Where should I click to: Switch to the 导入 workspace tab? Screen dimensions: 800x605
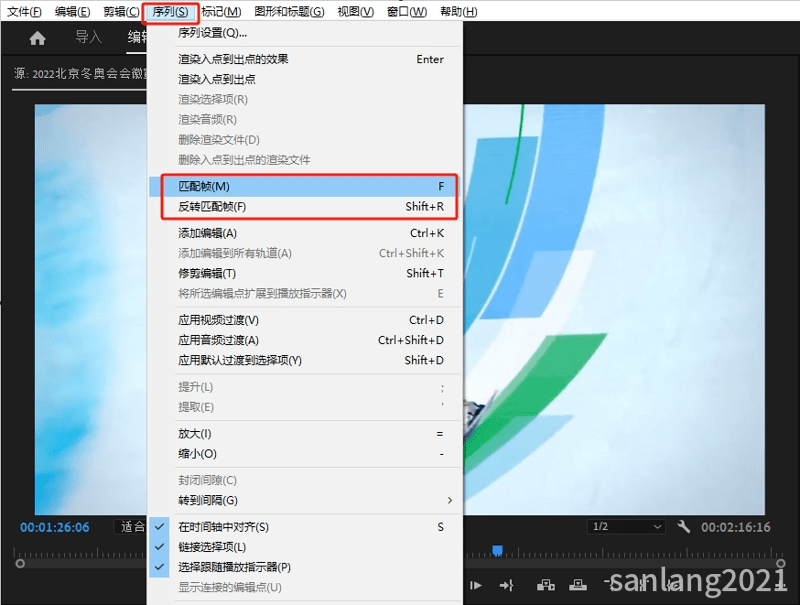[89, 37]
